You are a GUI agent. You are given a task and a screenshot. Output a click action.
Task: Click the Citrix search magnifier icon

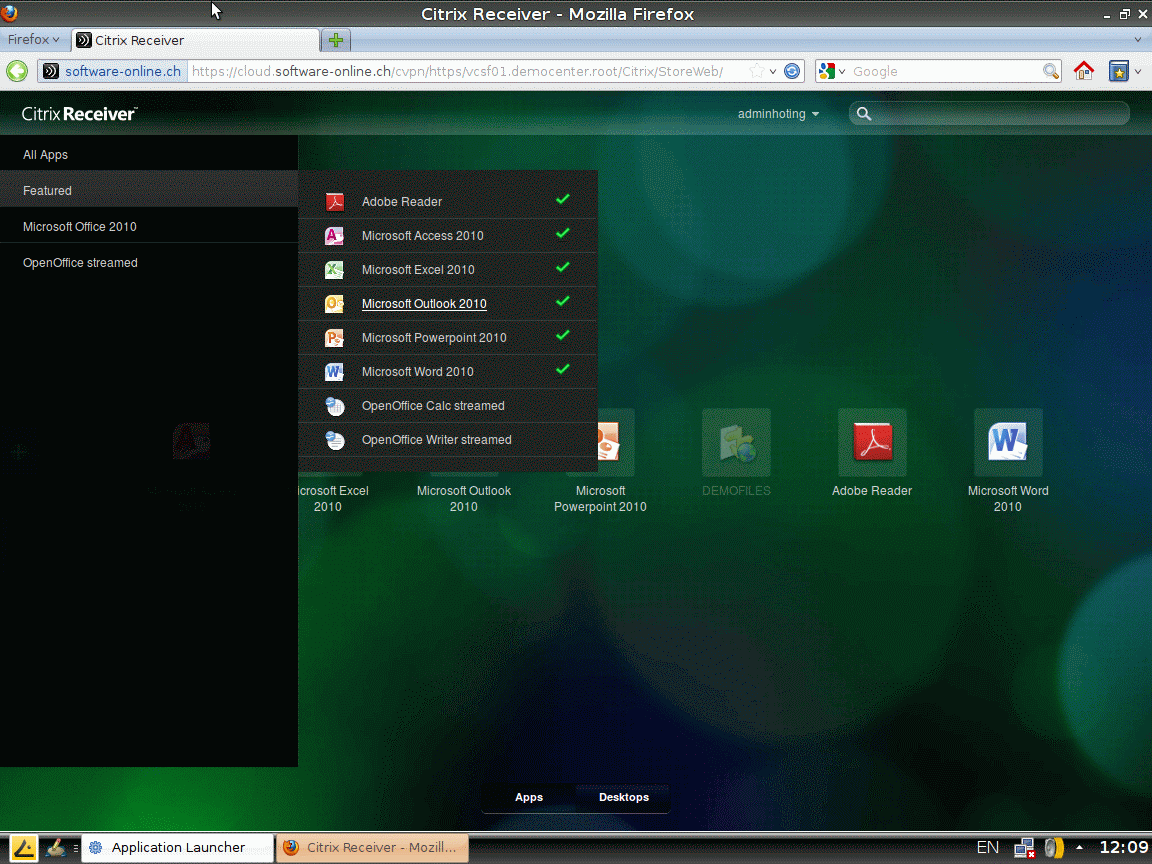tap(864, 114)
